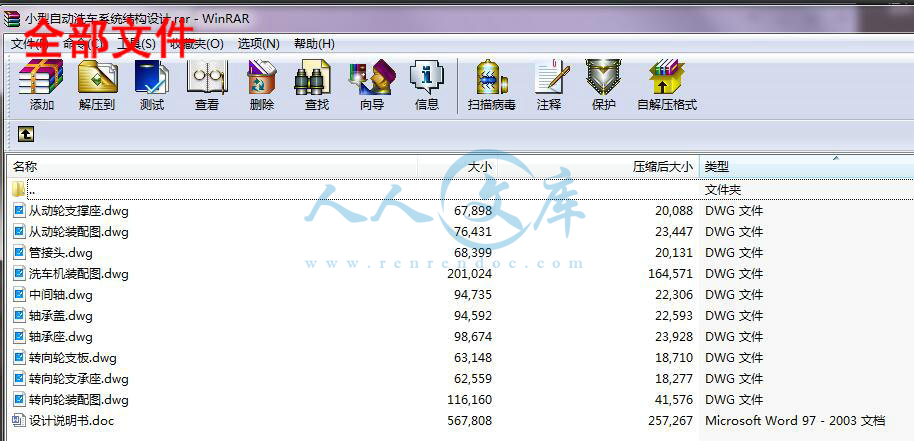Click Word document icon of 设计说明书.doc

pos(20,420)
